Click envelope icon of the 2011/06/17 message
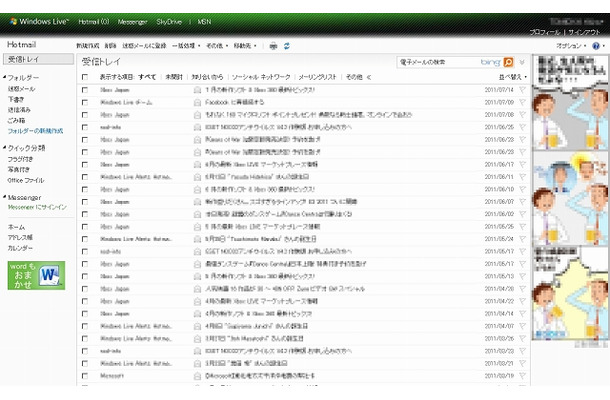This screenshot has height=400, width=610. click(x=197, y=165)
